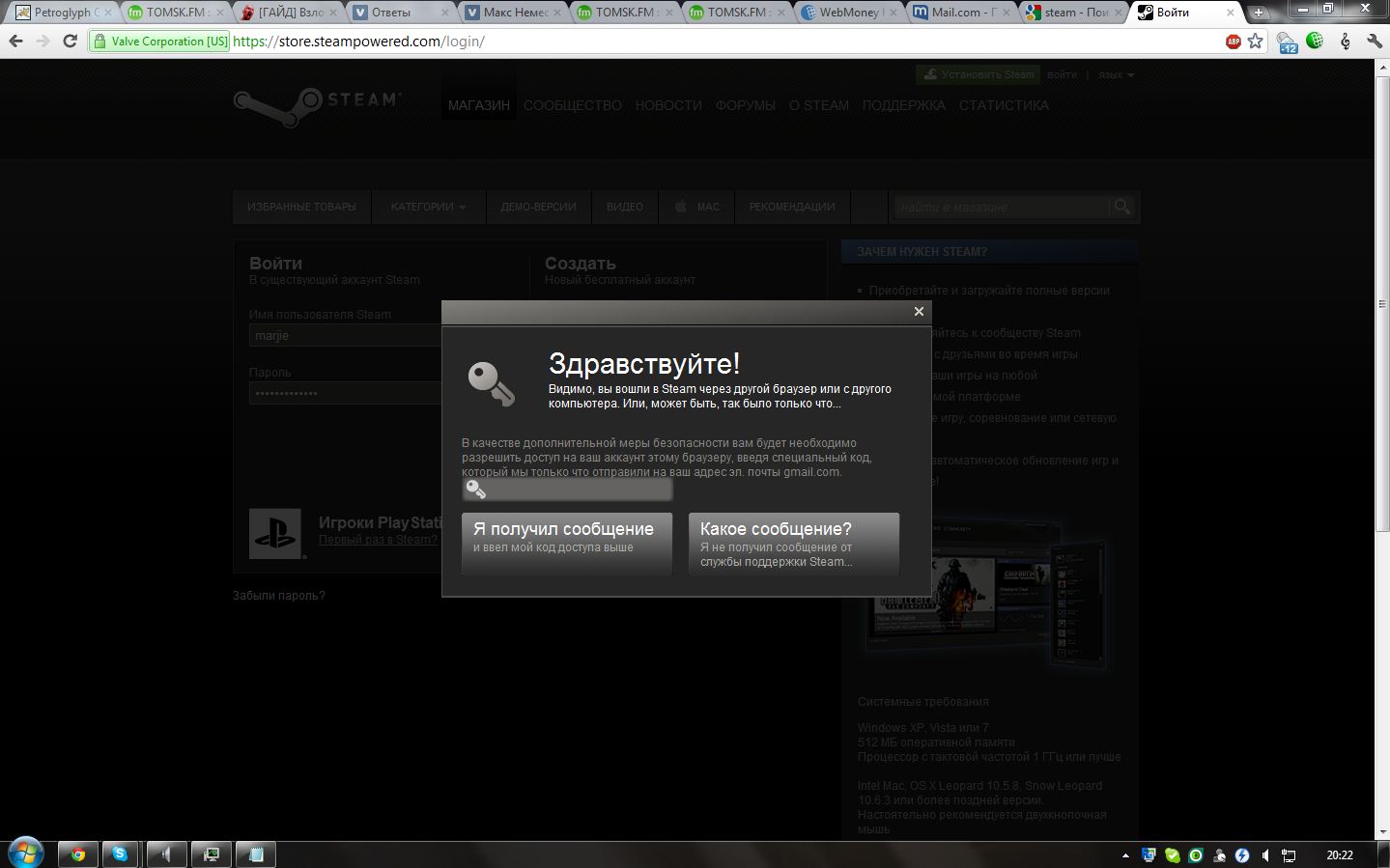This screenshot has width=1390, height=868.
Task: Open the Windows Start menu
Action: coord(25,854)
